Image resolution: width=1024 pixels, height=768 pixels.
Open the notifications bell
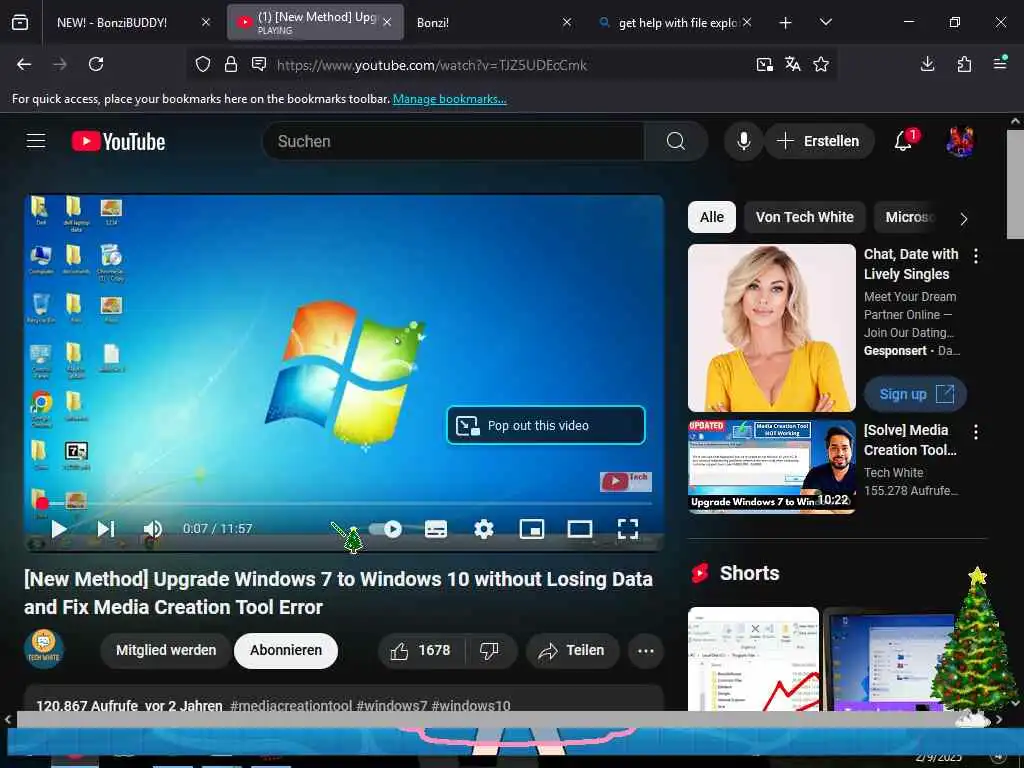coord(904,140)
